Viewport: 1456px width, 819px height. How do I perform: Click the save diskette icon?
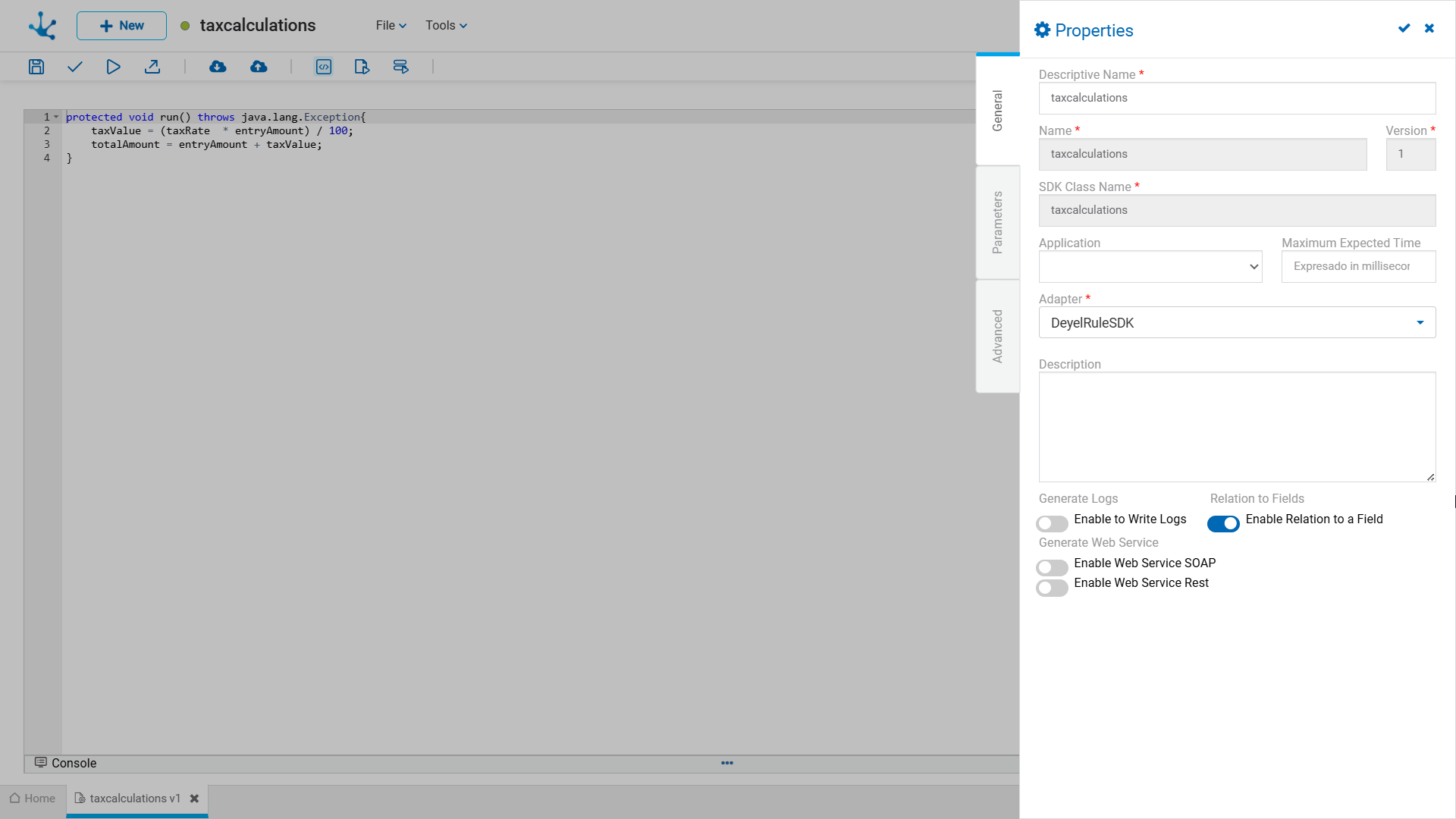pos(36,67)
